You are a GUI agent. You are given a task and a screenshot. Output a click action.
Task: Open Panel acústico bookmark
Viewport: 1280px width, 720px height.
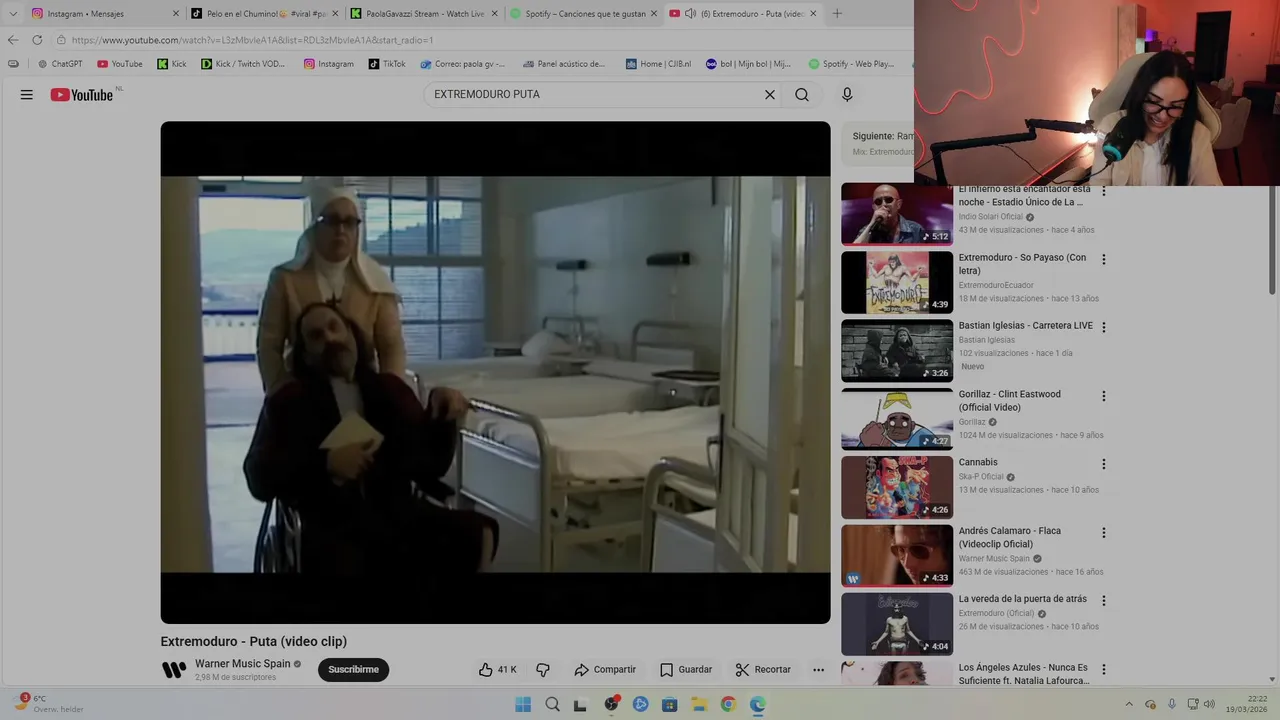pos(564,64)
